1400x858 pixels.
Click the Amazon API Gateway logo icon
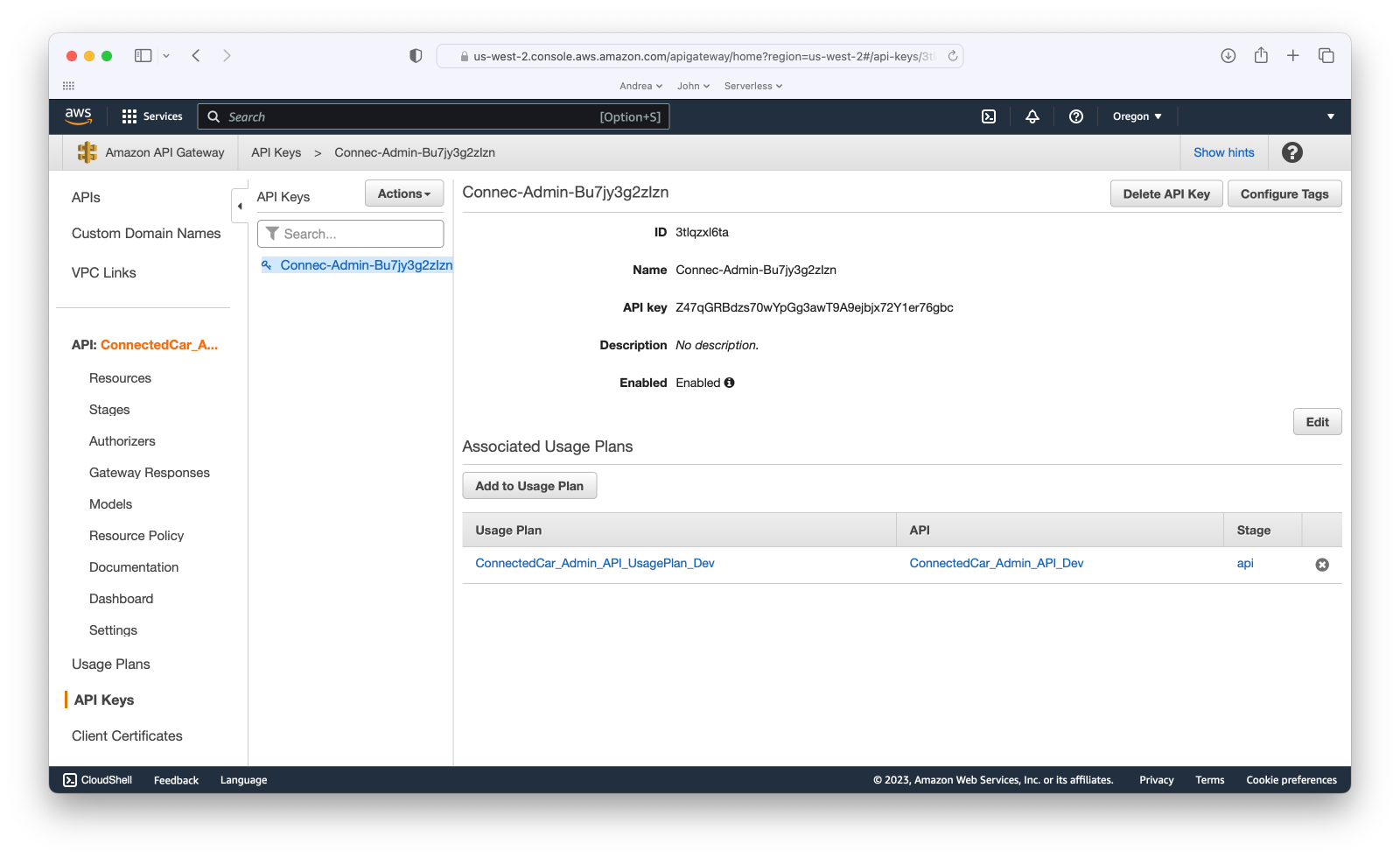pos(87,152)
